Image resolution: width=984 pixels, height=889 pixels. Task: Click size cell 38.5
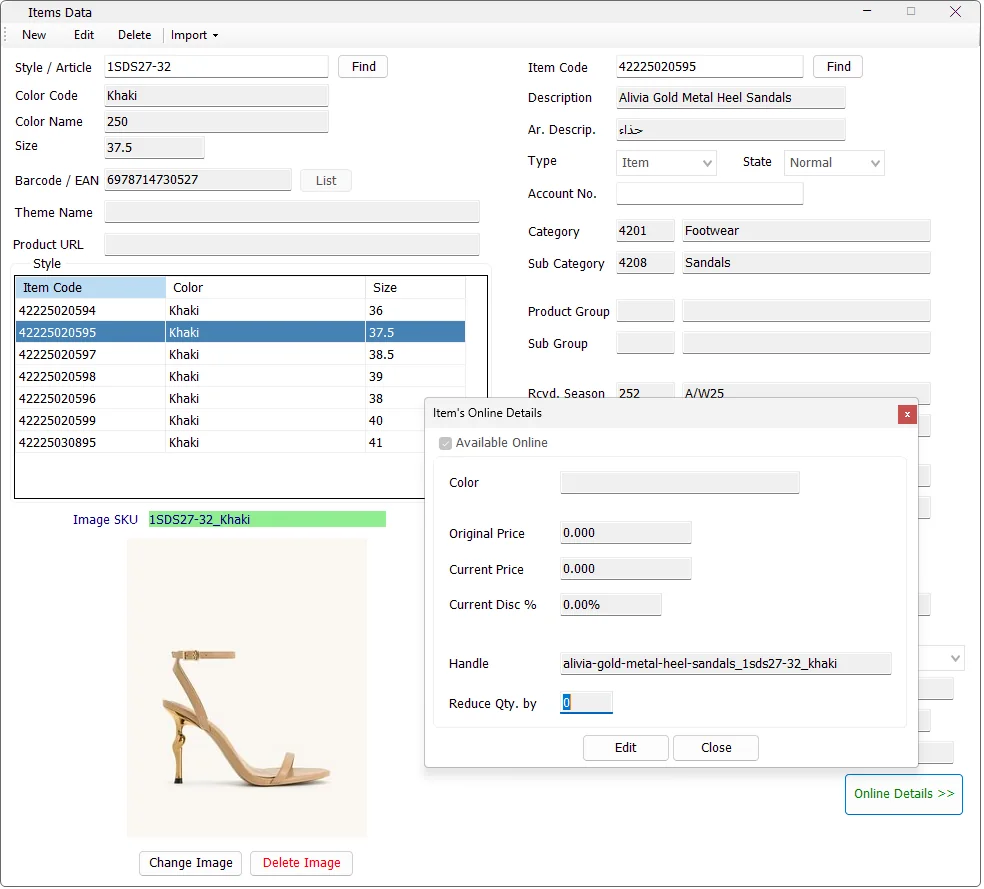point(415,355)
